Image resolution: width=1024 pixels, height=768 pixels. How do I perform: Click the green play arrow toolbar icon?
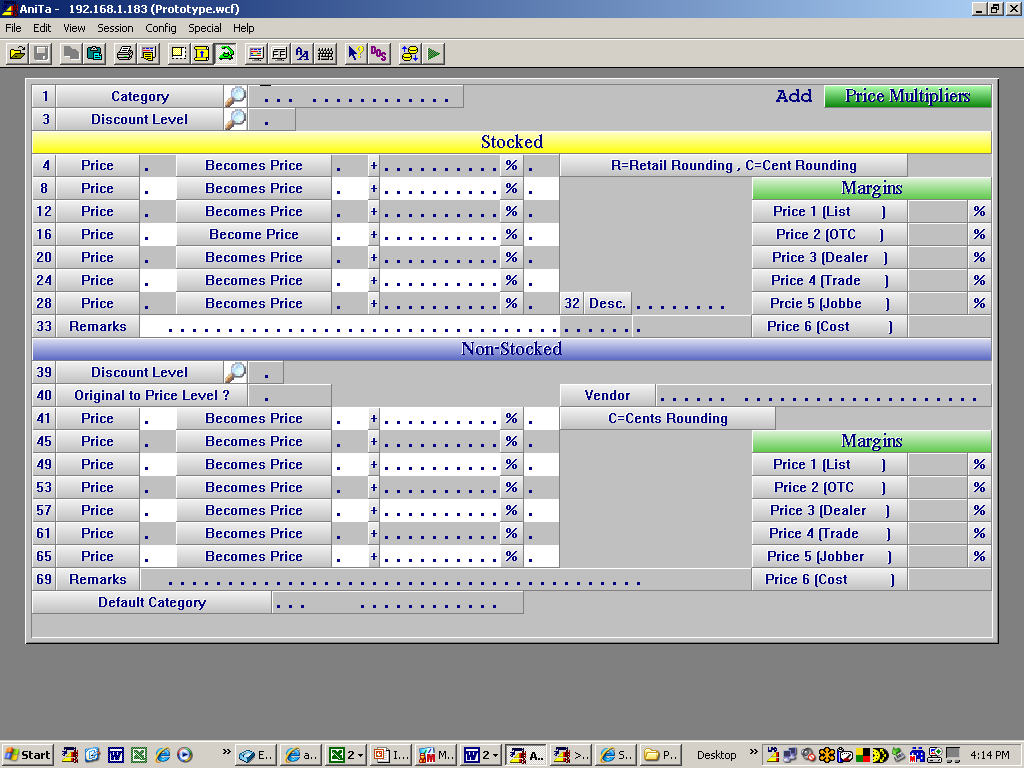[x=434, y=54]
